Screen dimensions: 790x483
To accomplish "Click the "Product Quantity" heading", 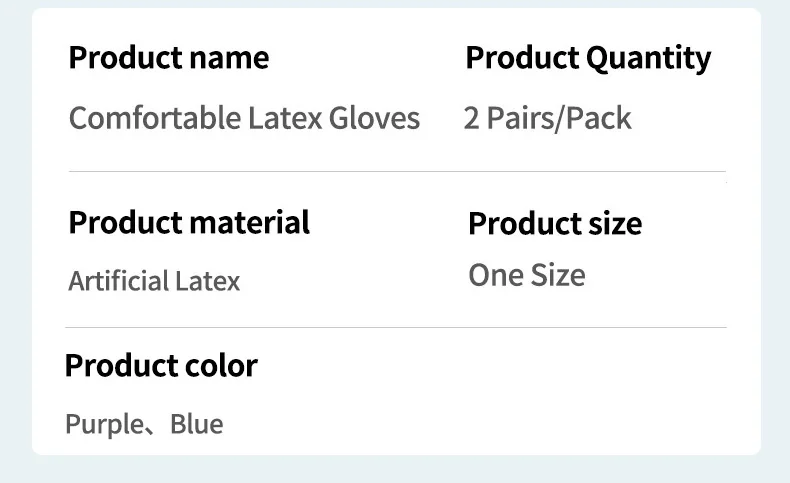I will point(588,59).
